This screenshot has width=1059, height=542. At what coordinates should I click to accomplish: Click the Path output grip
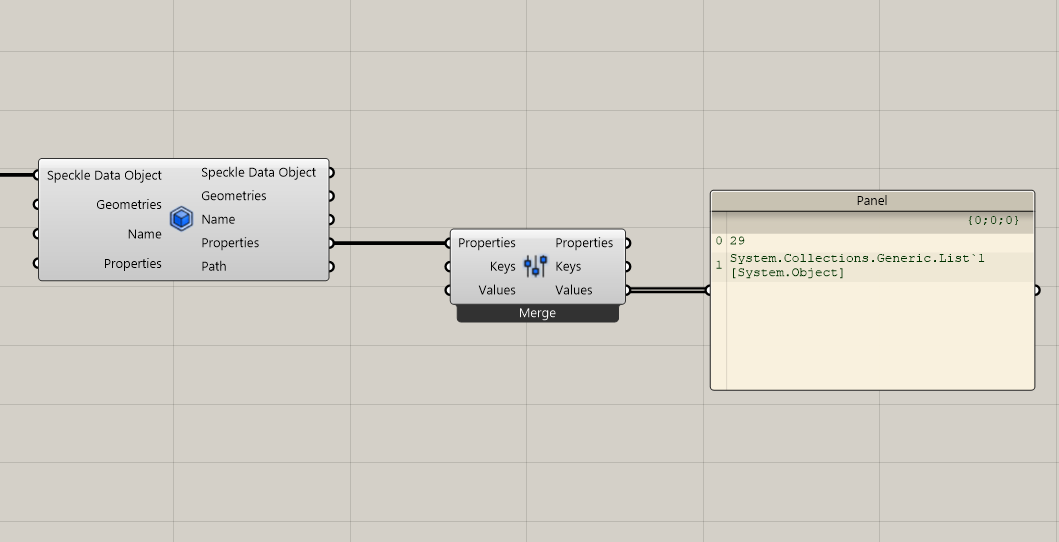click(331, 267)
